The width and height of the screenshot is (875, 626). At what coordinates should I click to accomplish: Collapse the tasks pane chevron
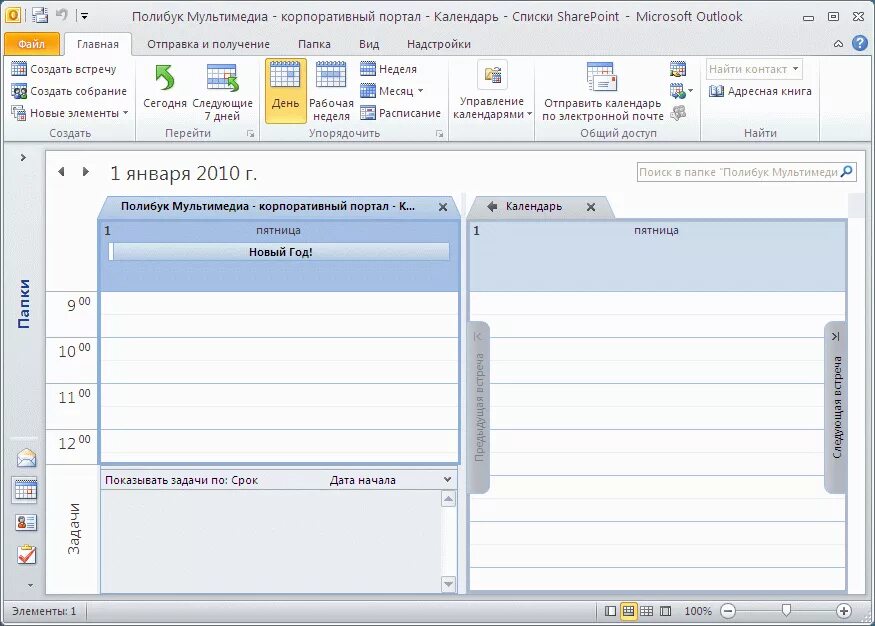448,480
